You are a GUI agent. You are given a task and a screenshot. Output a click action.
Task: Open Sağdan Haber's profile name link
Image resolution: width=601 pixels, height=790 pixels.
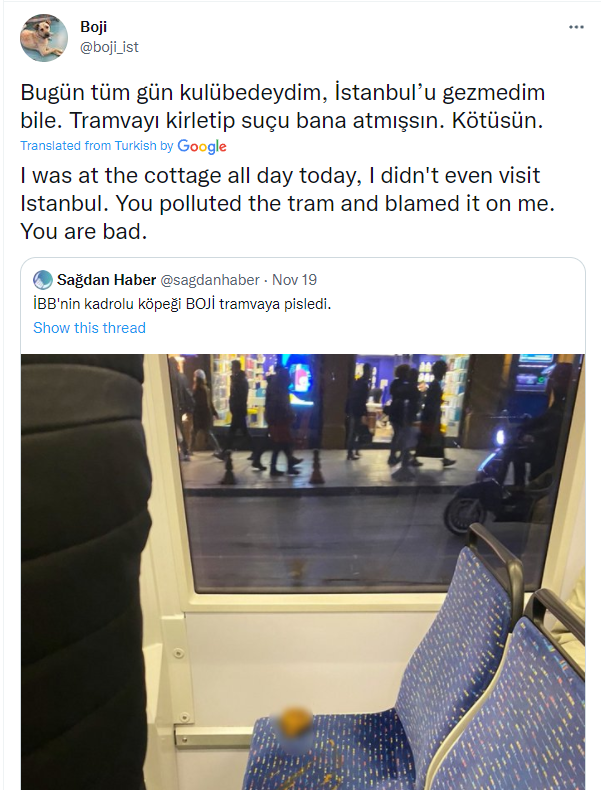click(103, 280)
